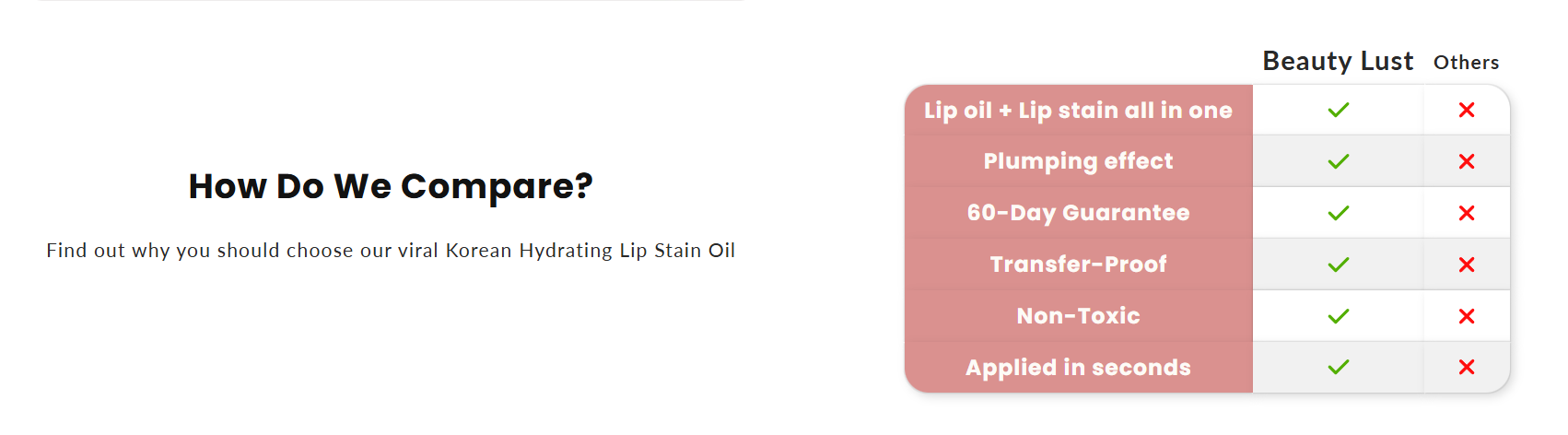Click green checkmark for 60-Day Guarantee
The height and width of the screenshot is (435, 1568).
point(1338,214)
